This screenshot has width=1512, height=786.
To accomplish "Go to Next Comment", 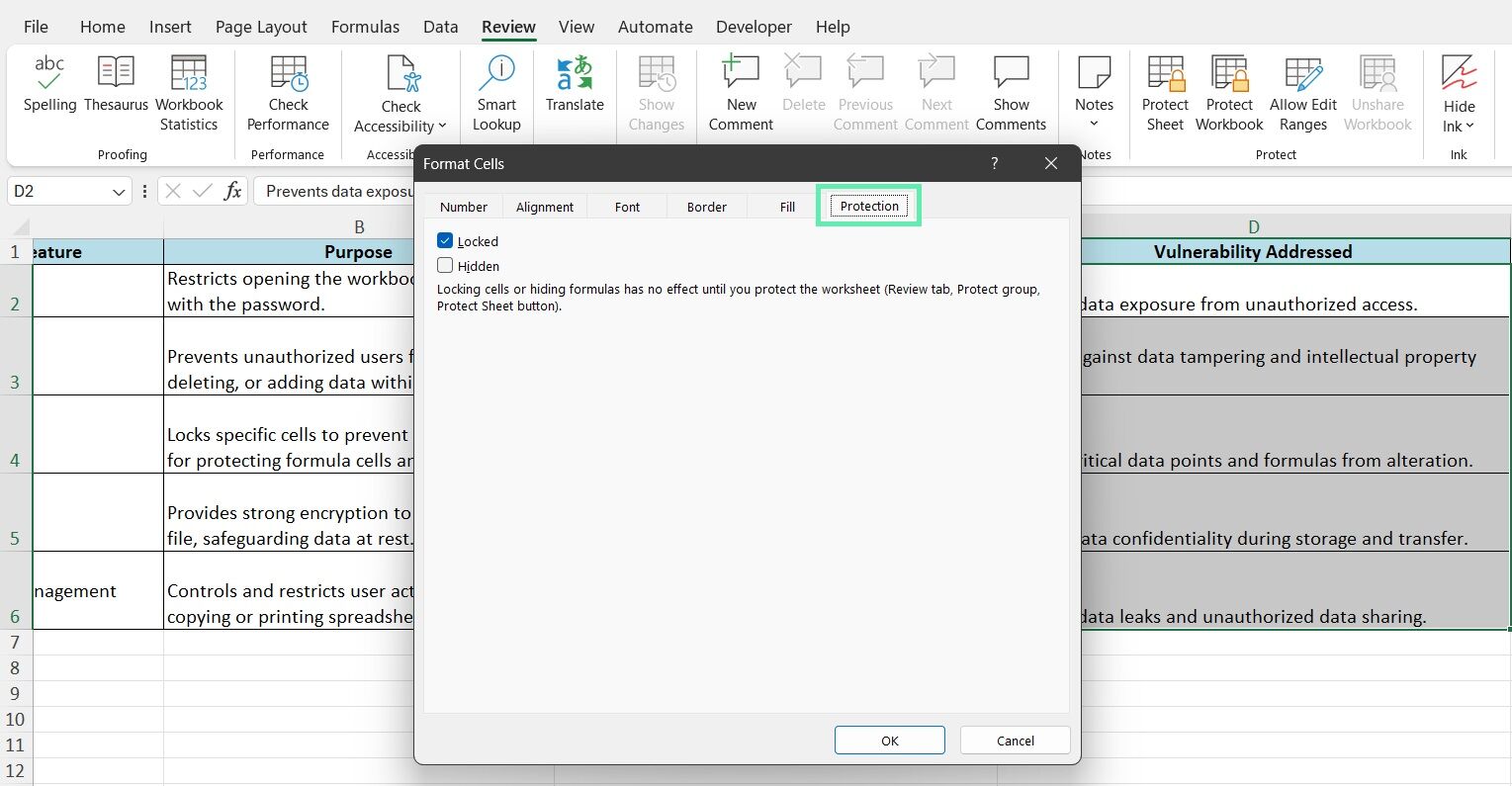I will point(936,94).
